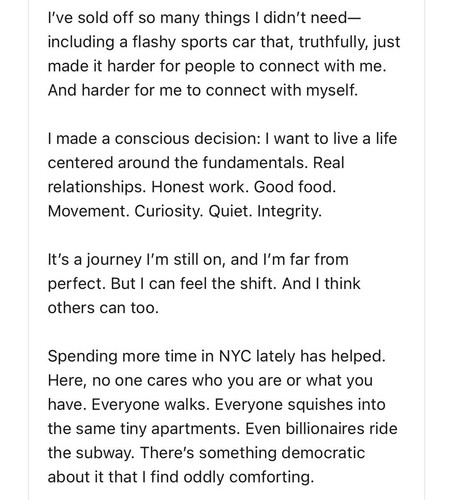Click the phrase "Good food"

pyautogui.click(x=295, y=187)
